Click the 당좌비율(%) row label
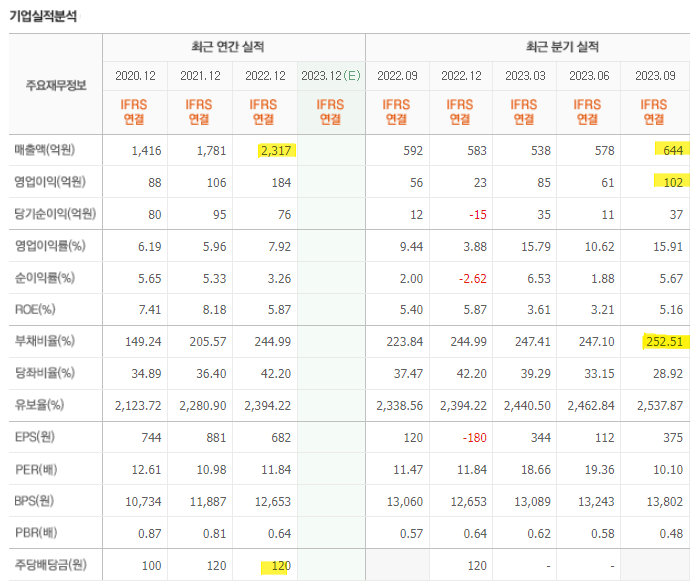Screen dimensions: 690x581 tap(44, 373)
